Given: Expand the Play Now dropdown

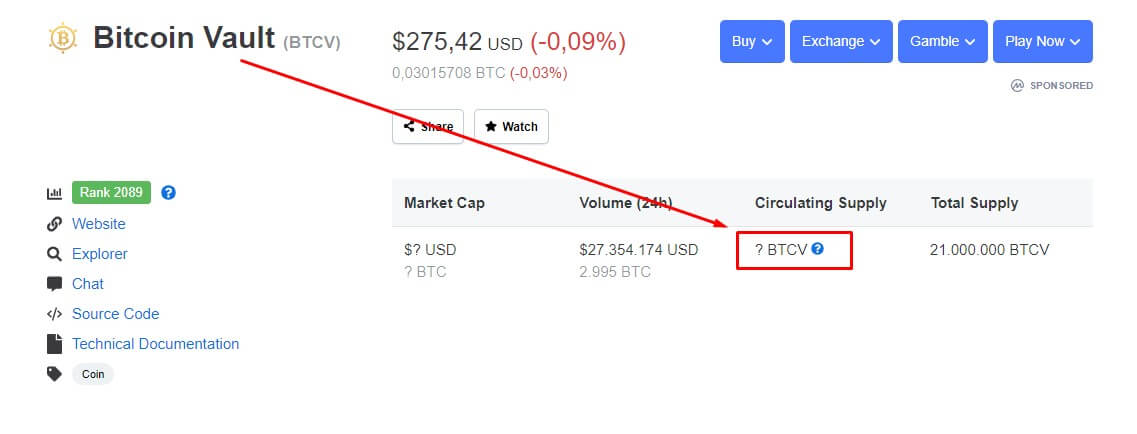Looking at the screenshot, I should click(1043, 41).
